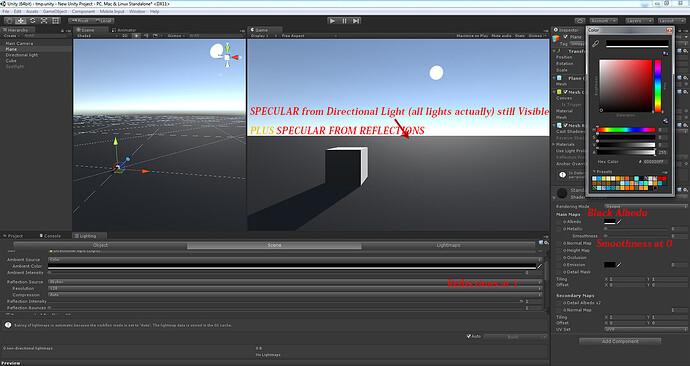Open the cloud services icon
Screen dimensions: 690x366
[x=580, y=21]
